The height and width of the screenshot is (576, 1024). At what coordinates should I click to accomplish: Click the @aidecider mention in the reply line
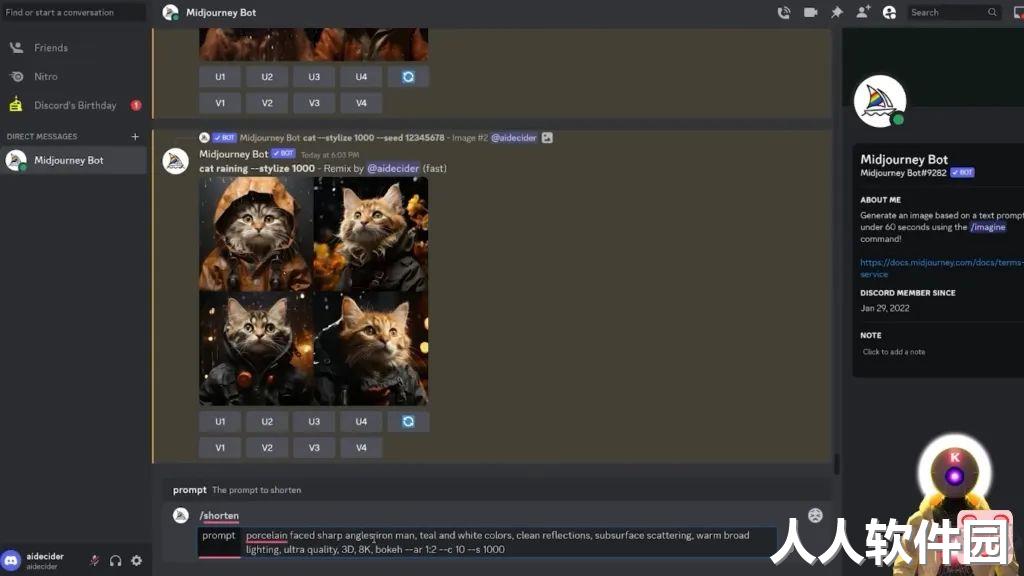point(514,138)
